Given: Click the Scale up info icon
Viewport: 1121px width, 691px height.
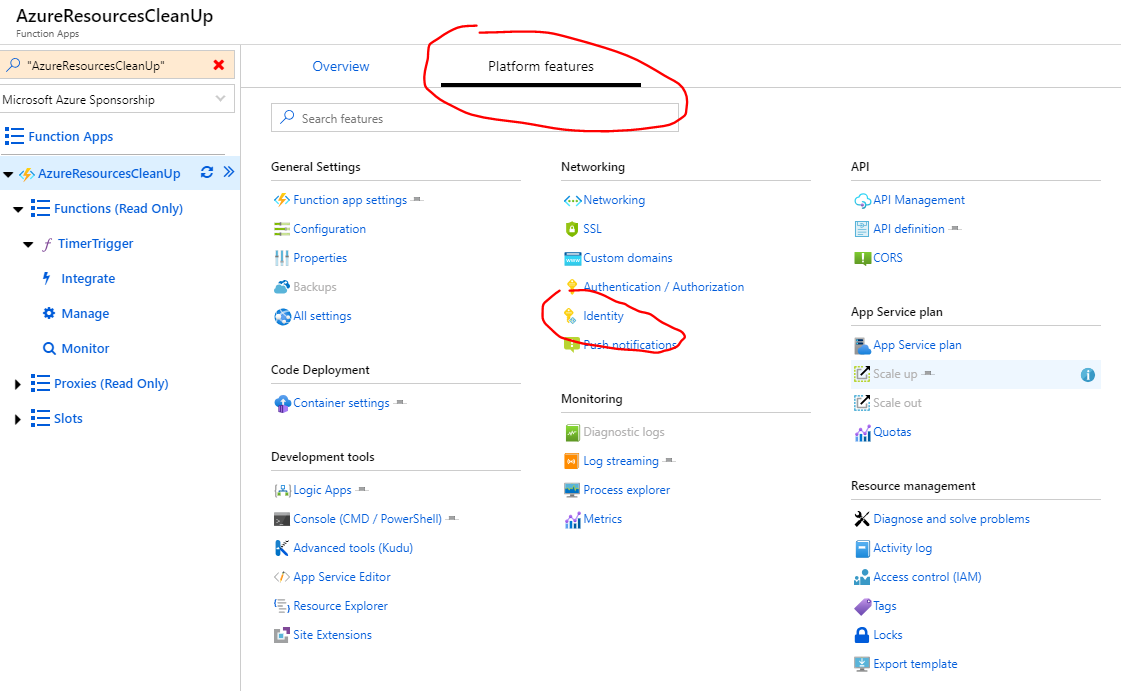Looking at the screenshot, I should click(1088, 375).
